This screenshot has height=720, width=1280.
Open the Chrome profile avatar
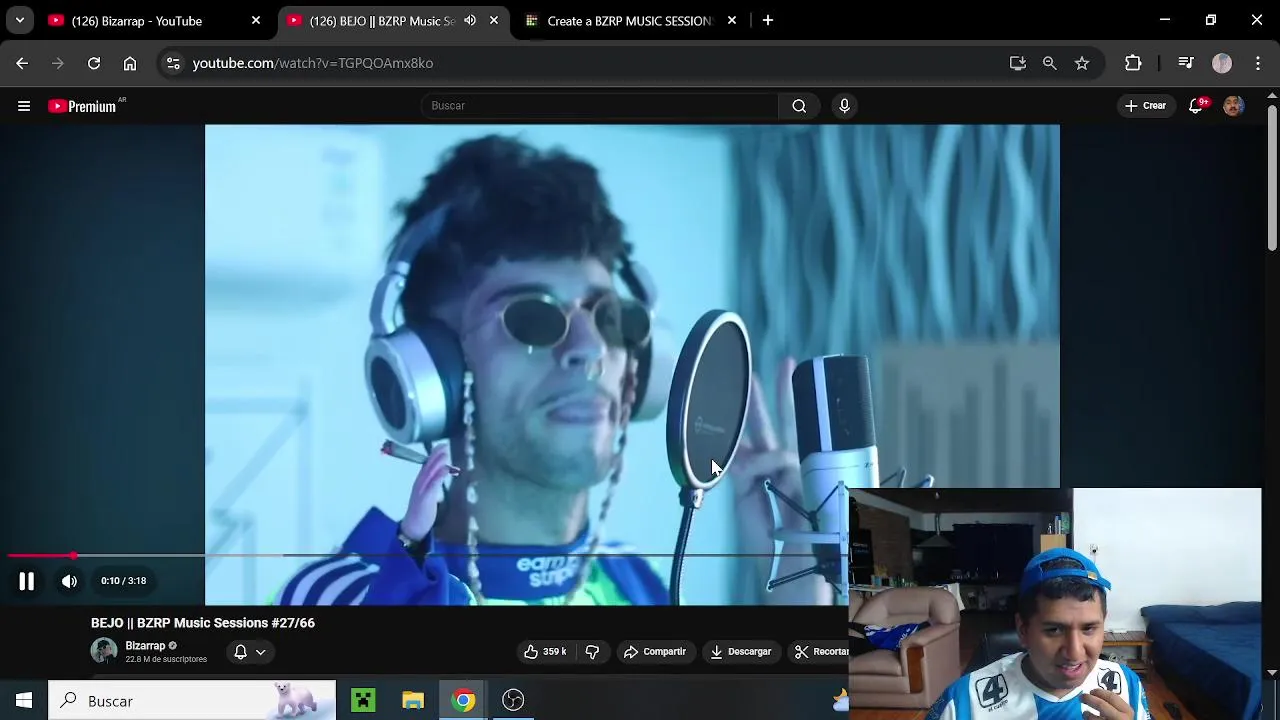point(1222,63)
